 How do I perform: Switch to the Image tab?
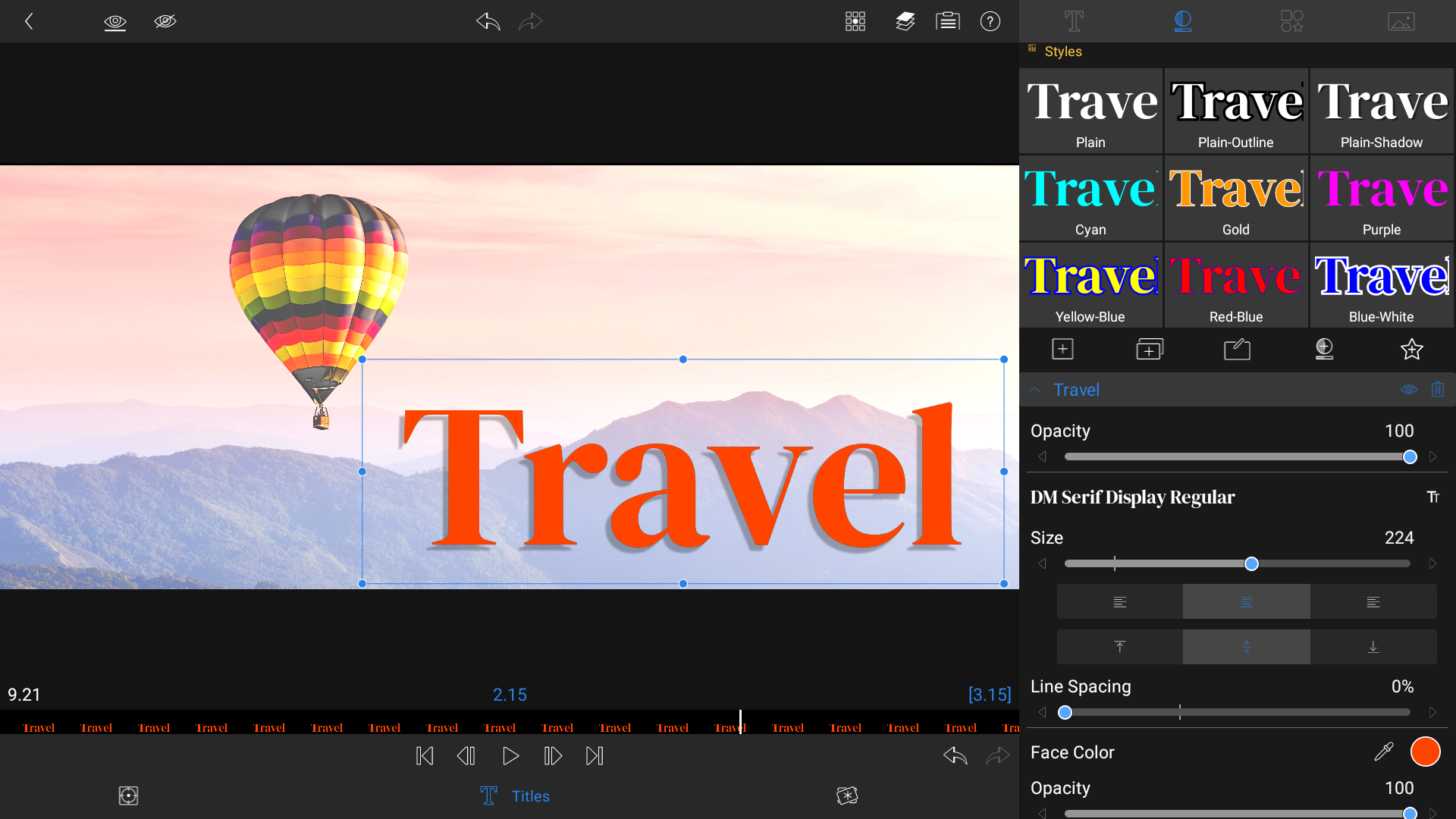(x=1401, y=21)
